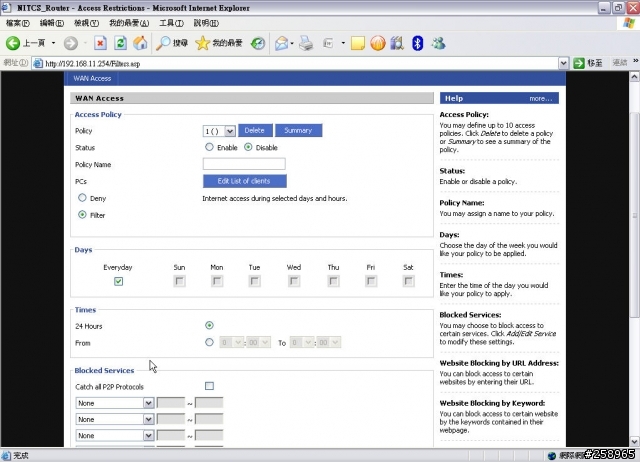Viewport: 640px width, 462px height.
Task: Click the Summary button
Action: tap(298, 131)
